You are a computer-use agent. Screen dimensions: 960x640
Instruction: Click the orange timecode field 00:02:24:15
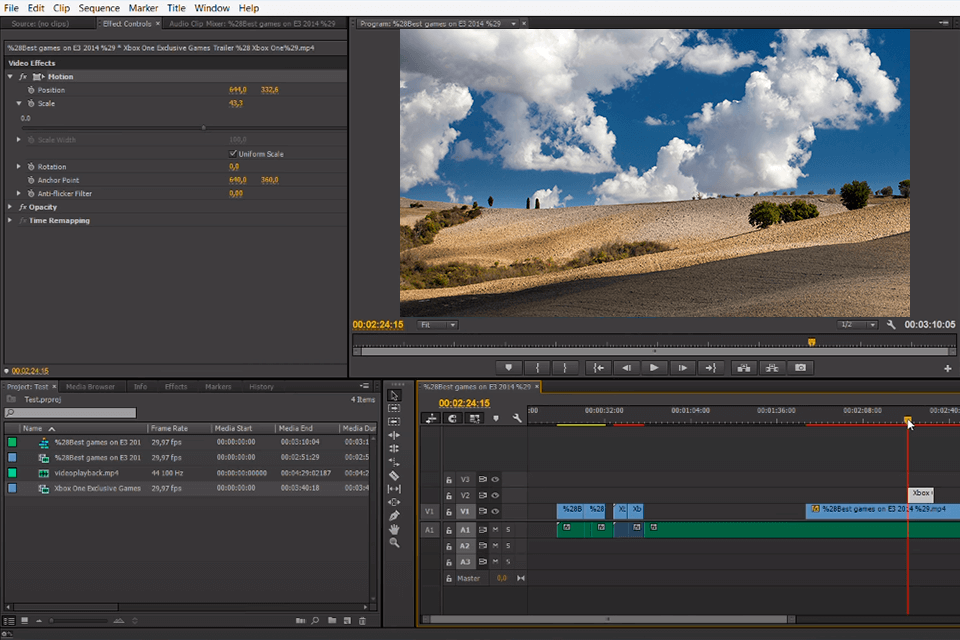coord(376,324)
